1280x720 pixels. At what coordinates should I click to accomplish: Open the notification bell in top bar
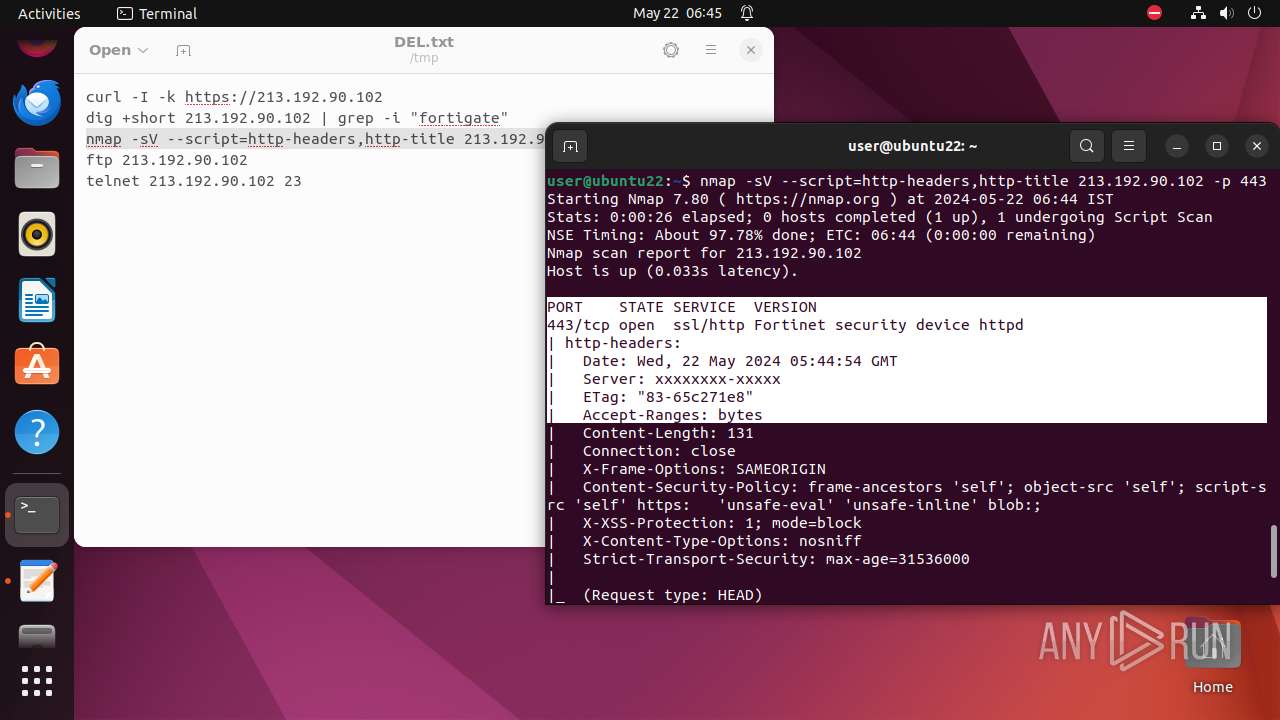(747, 13)
